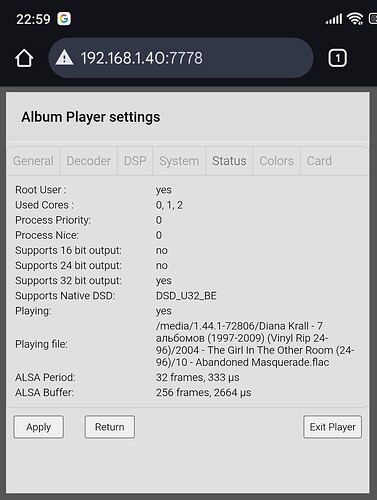
Task: Open the Colors tab
Action: [x=277, y=161]
